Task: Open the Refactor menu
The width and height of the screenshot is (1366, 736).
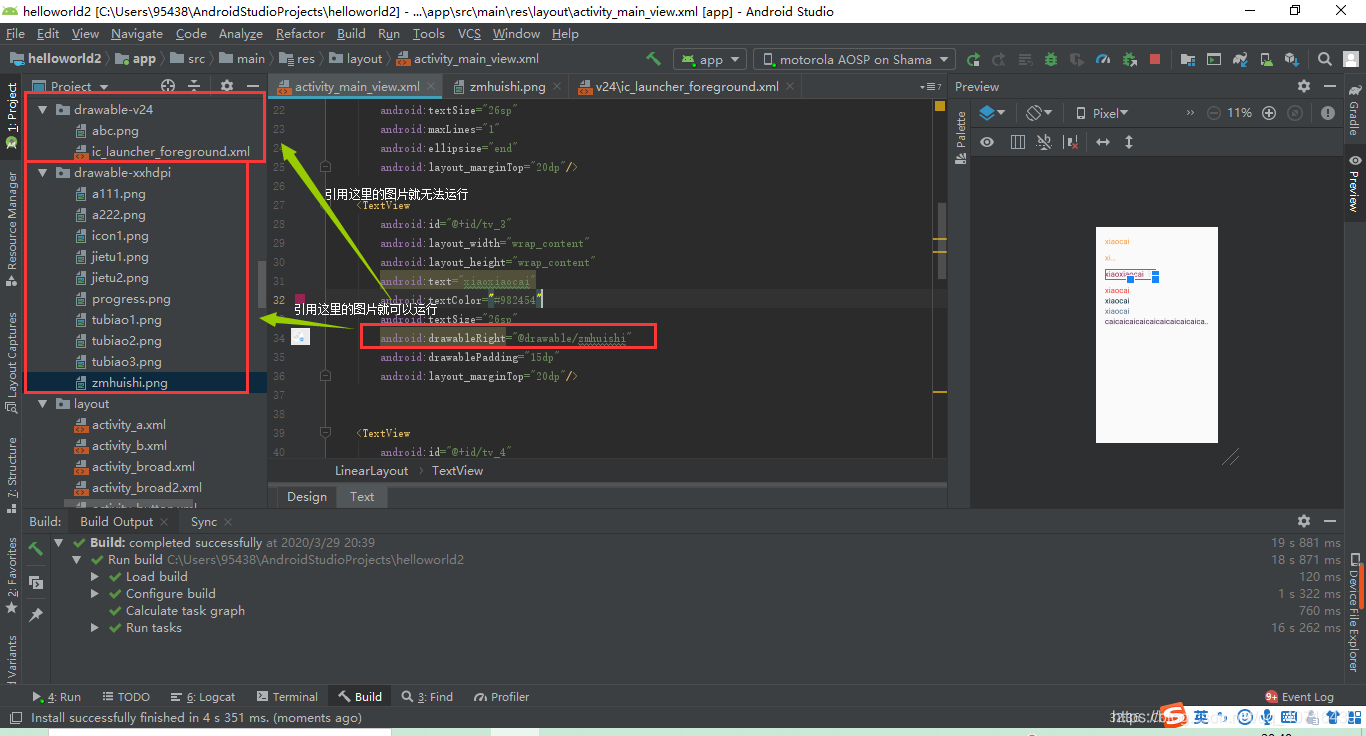Action: pos(300,33)
